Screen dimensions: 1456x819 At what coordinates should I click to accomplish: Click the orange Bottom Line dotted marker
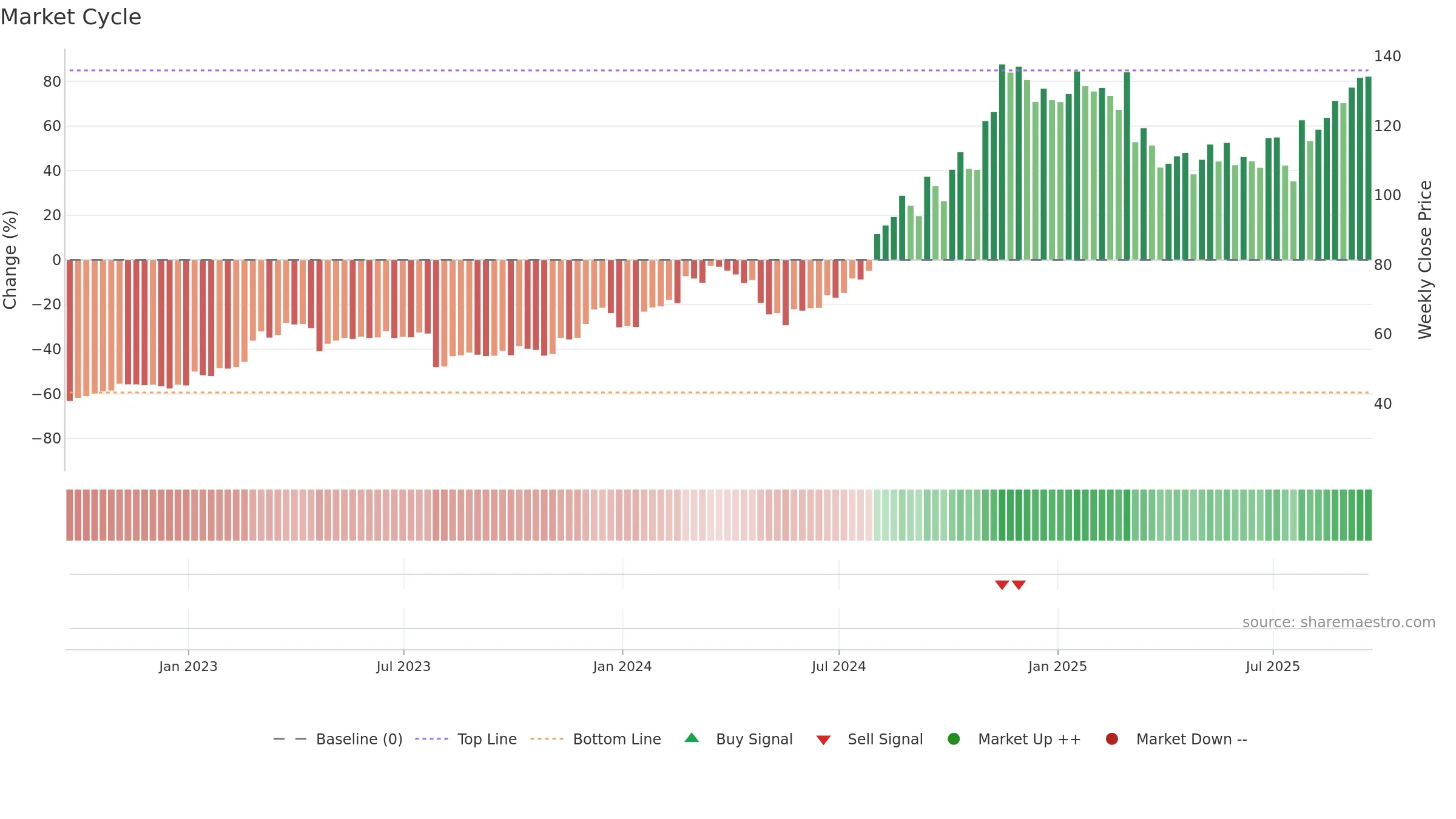pos(547,739)
